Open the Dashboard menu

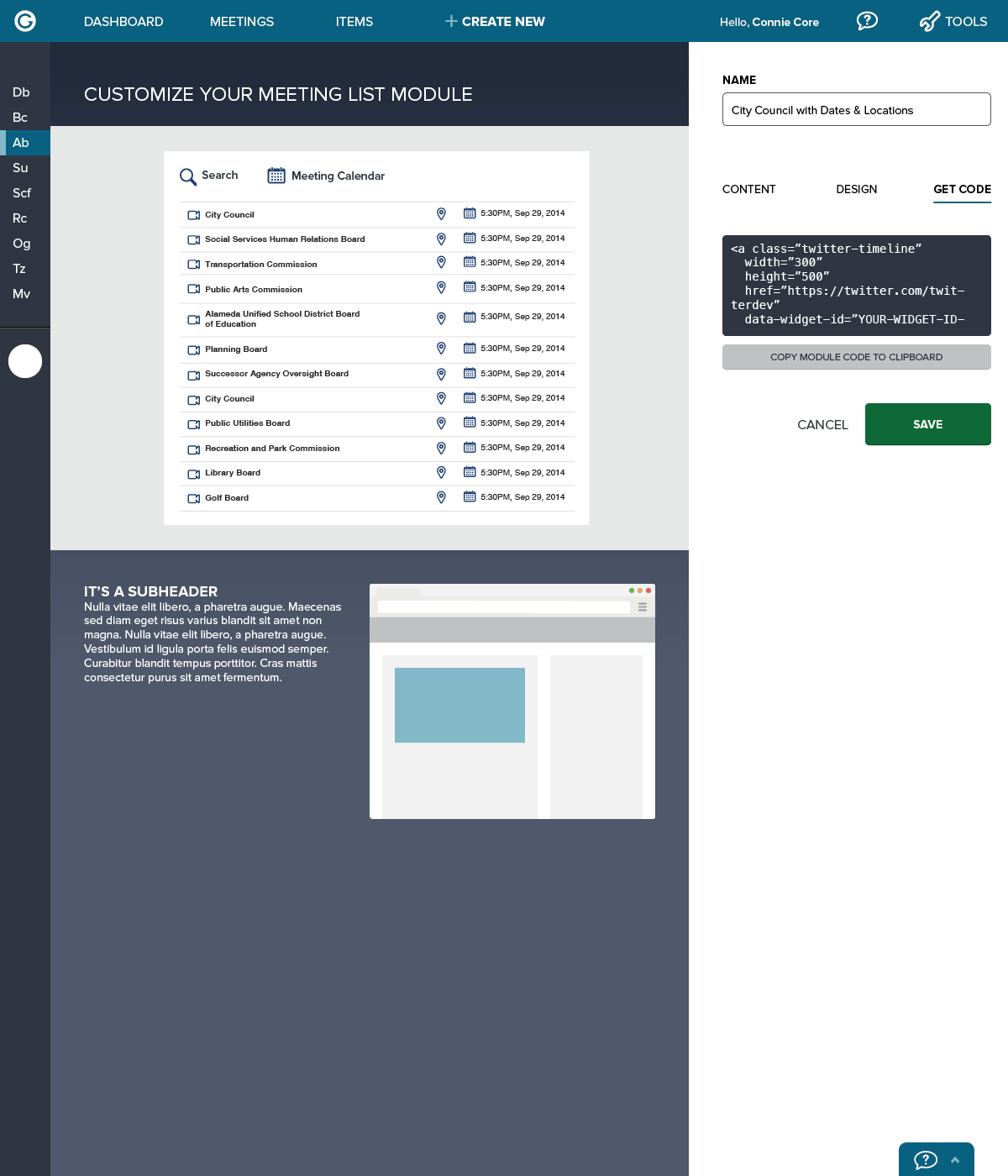(123, 22)
